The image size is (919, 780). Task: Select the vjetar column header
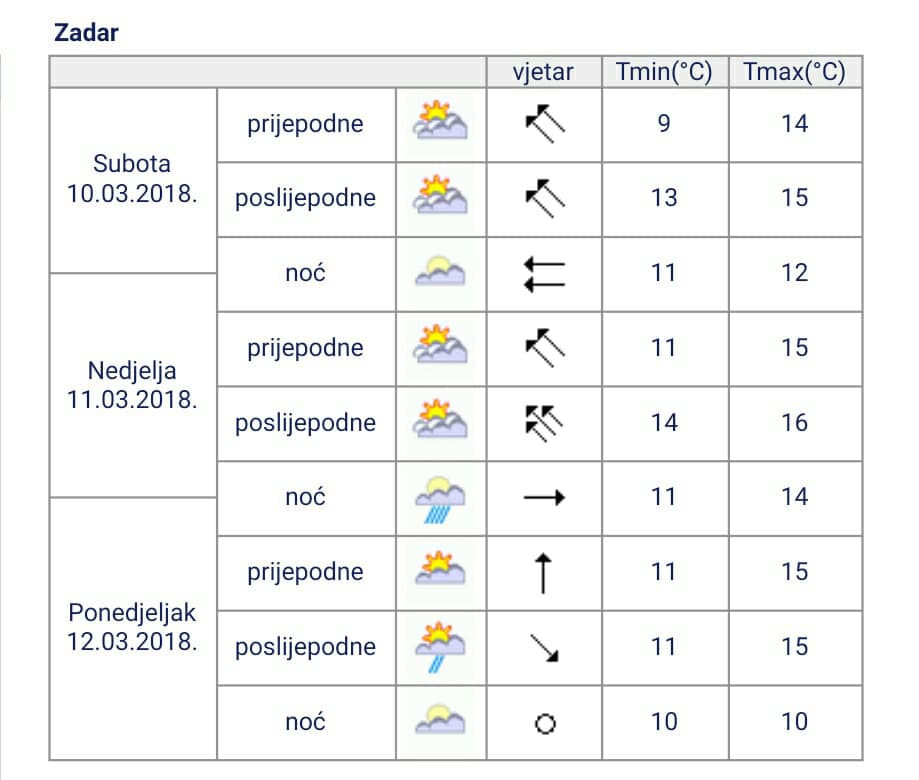pyautogui.click(x=543, y=72)
